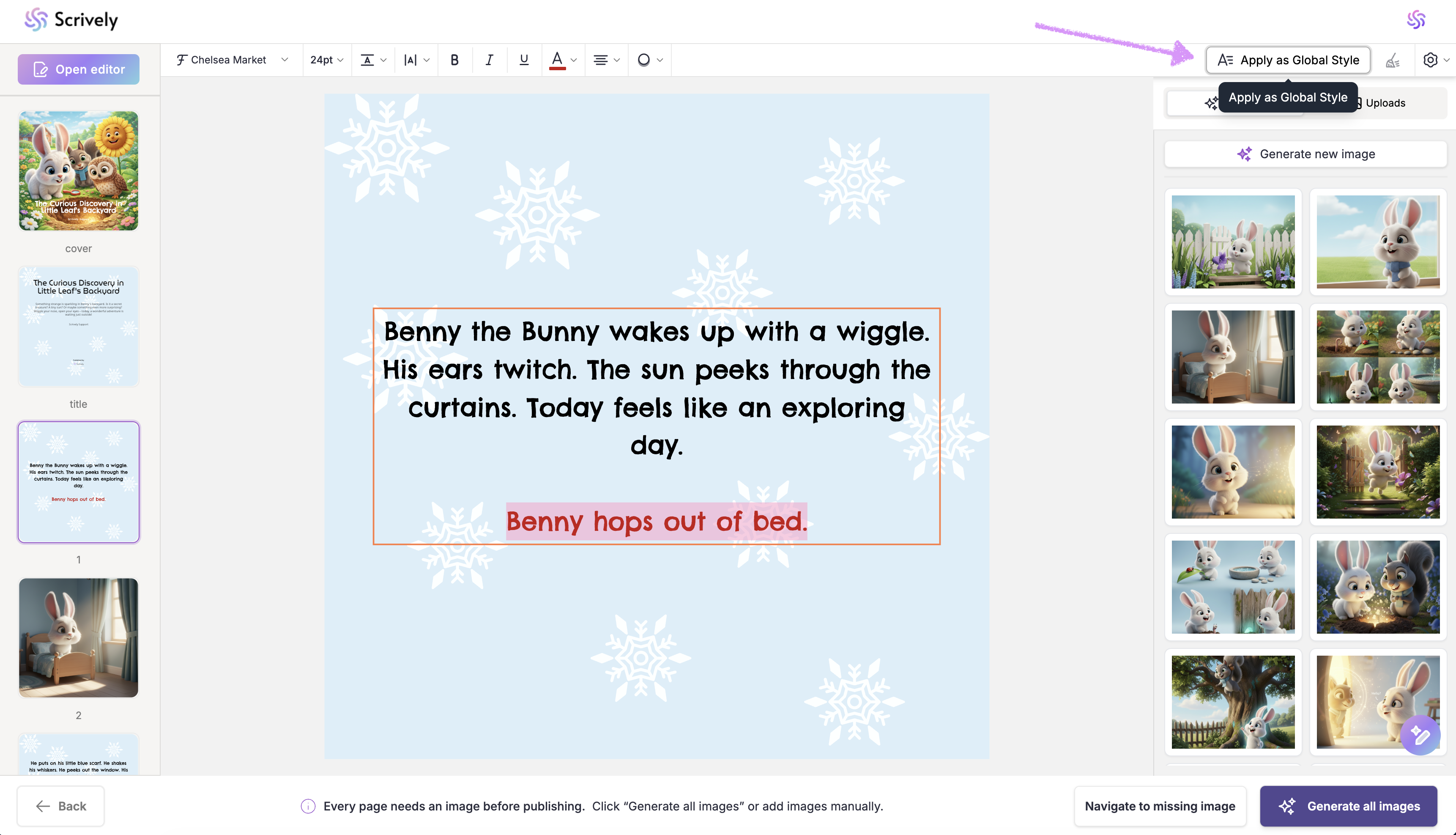This screenshot has height=835, width=1456.
Task: Toggle bold formatting
Action: [x=454, y=60]
